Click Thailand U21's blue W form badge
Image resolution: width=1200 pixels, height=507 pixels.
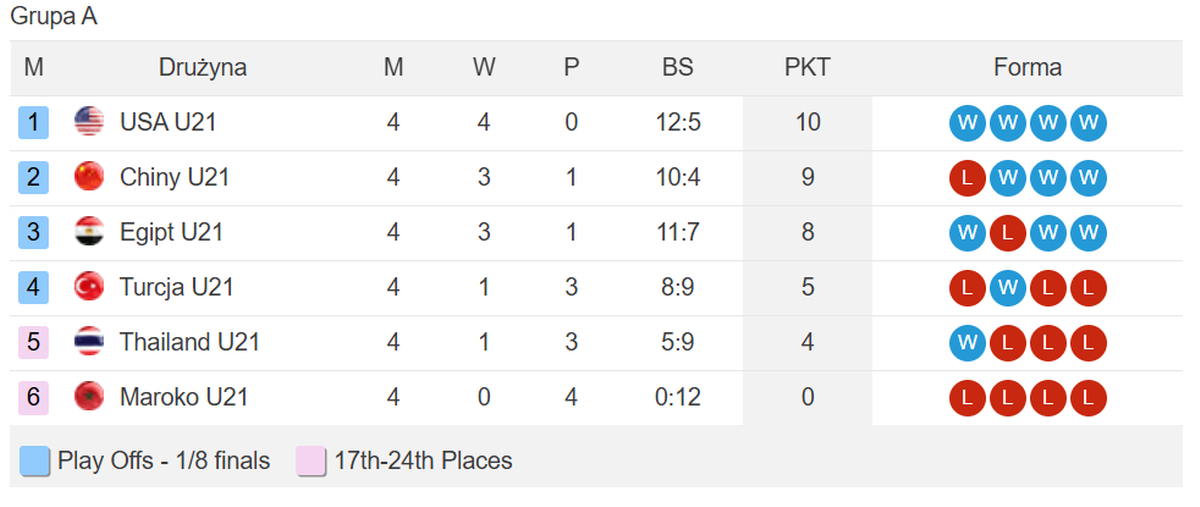click(967, 343)
